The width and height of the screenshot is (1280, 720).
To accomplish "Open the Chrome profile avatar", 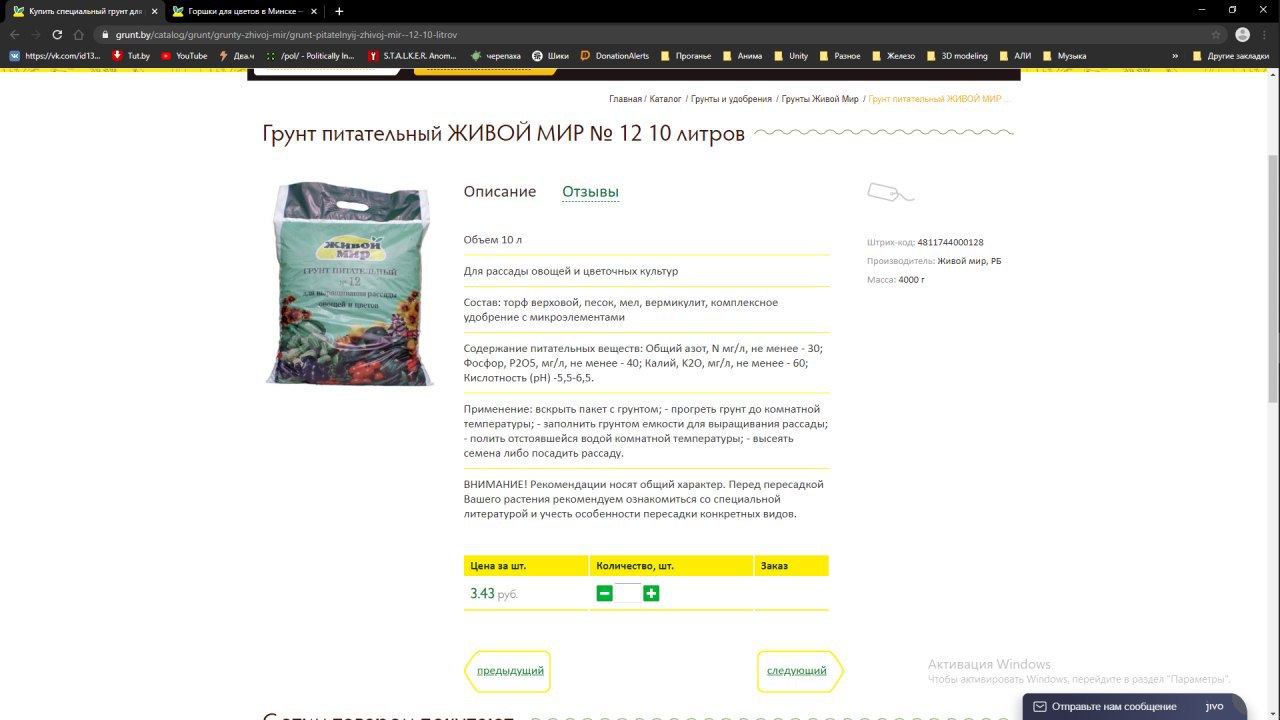I will tap(1243, 34).
